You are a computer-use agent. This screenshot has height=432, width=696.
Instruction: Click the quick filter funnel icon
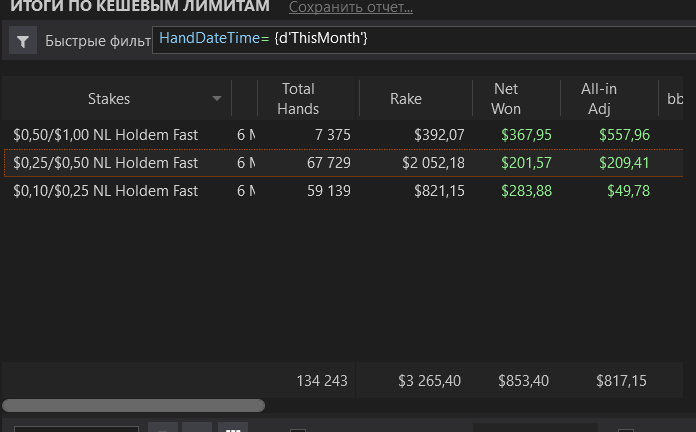(x=23, y=41)
